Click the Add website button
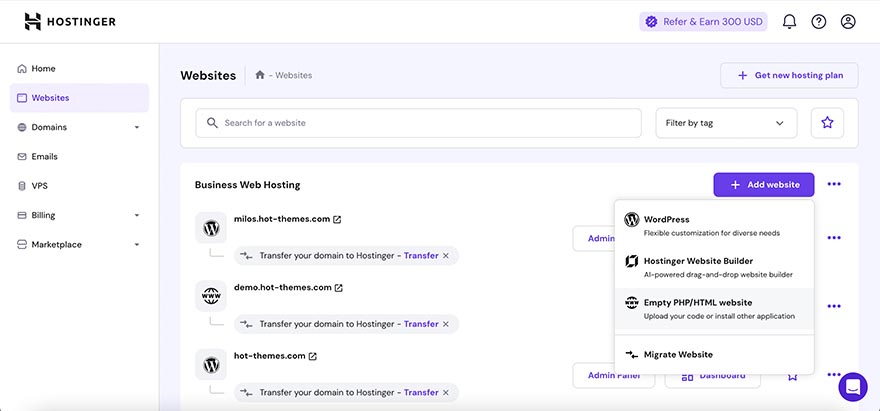The height and width of the screenshot is (411, 880). point(764,185)
